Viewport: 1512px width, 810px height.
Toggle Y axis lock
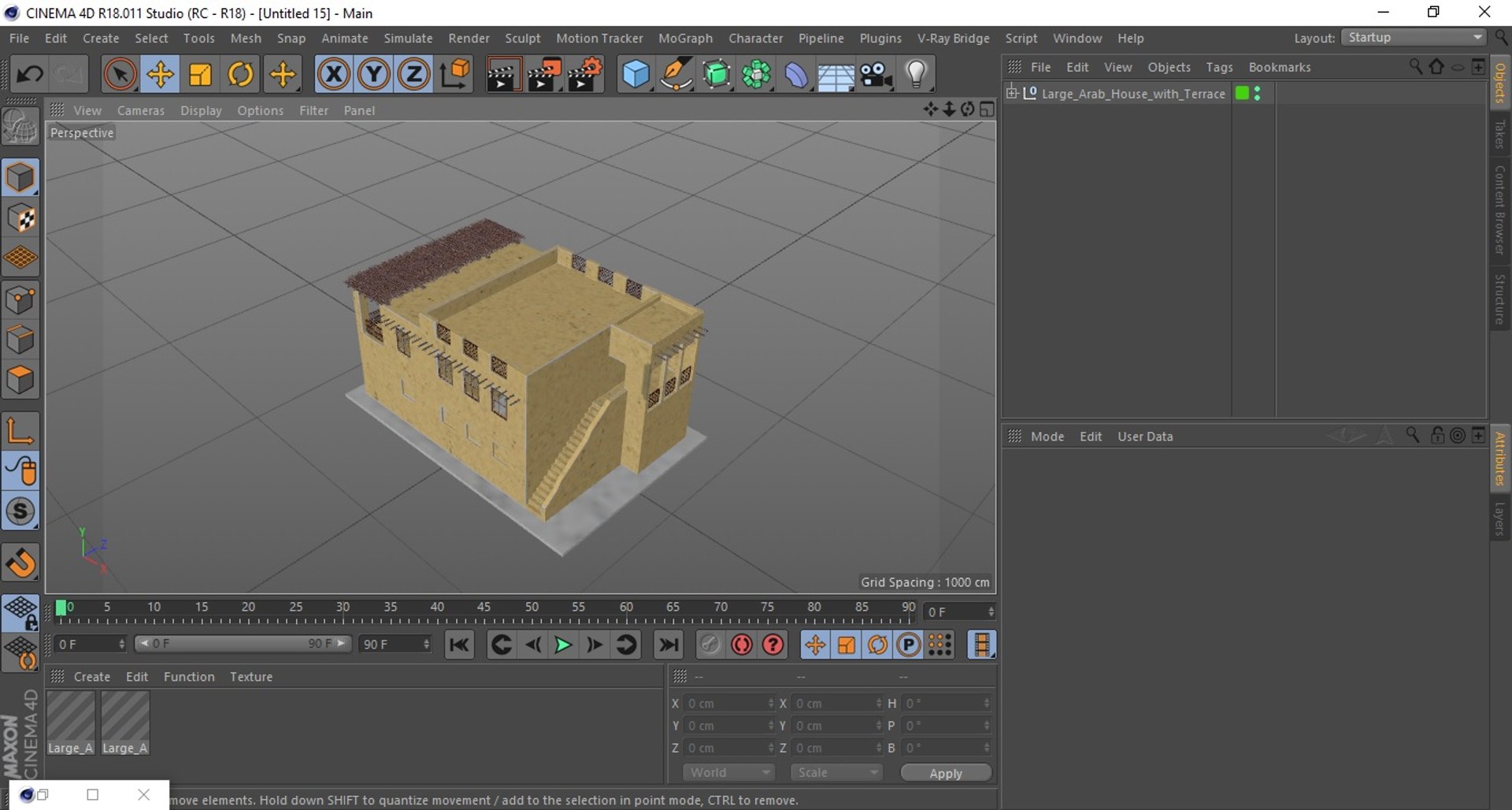click(x=374, y=74)
